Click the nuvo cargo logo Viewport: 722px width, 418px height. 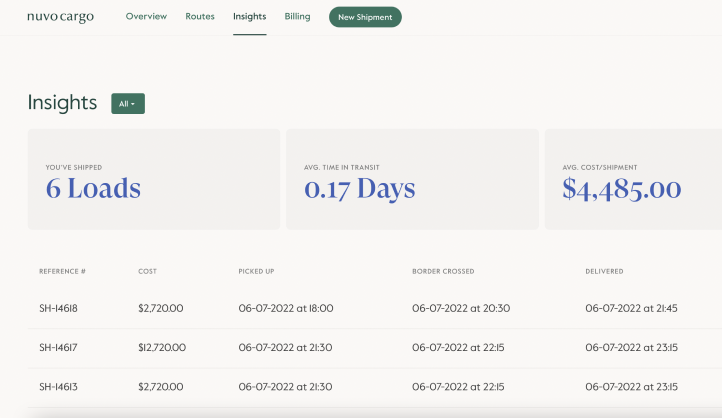click(x=60, y=17)
